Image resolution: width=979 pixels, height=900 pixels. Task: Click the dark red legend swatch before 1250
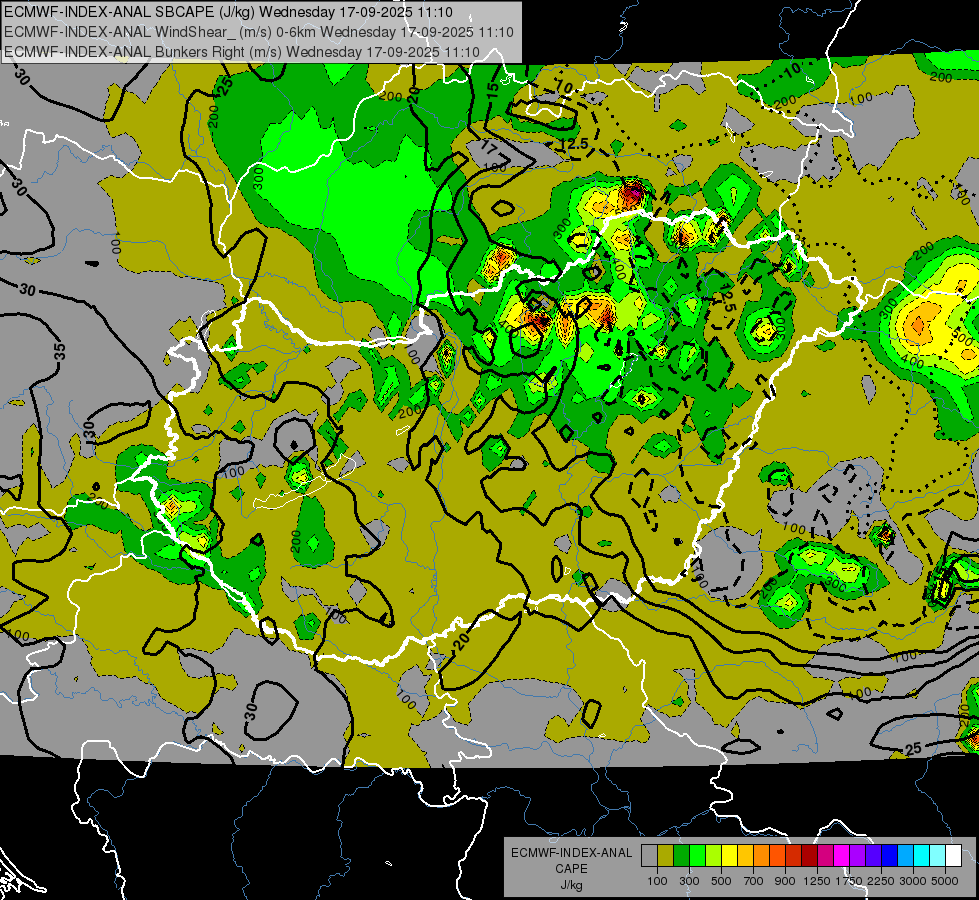point(809,855)
